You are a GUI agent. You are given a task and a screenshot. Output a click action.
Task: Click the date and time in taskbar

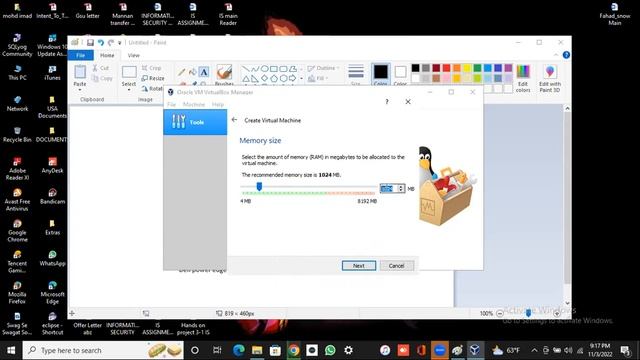pos(600,350)
